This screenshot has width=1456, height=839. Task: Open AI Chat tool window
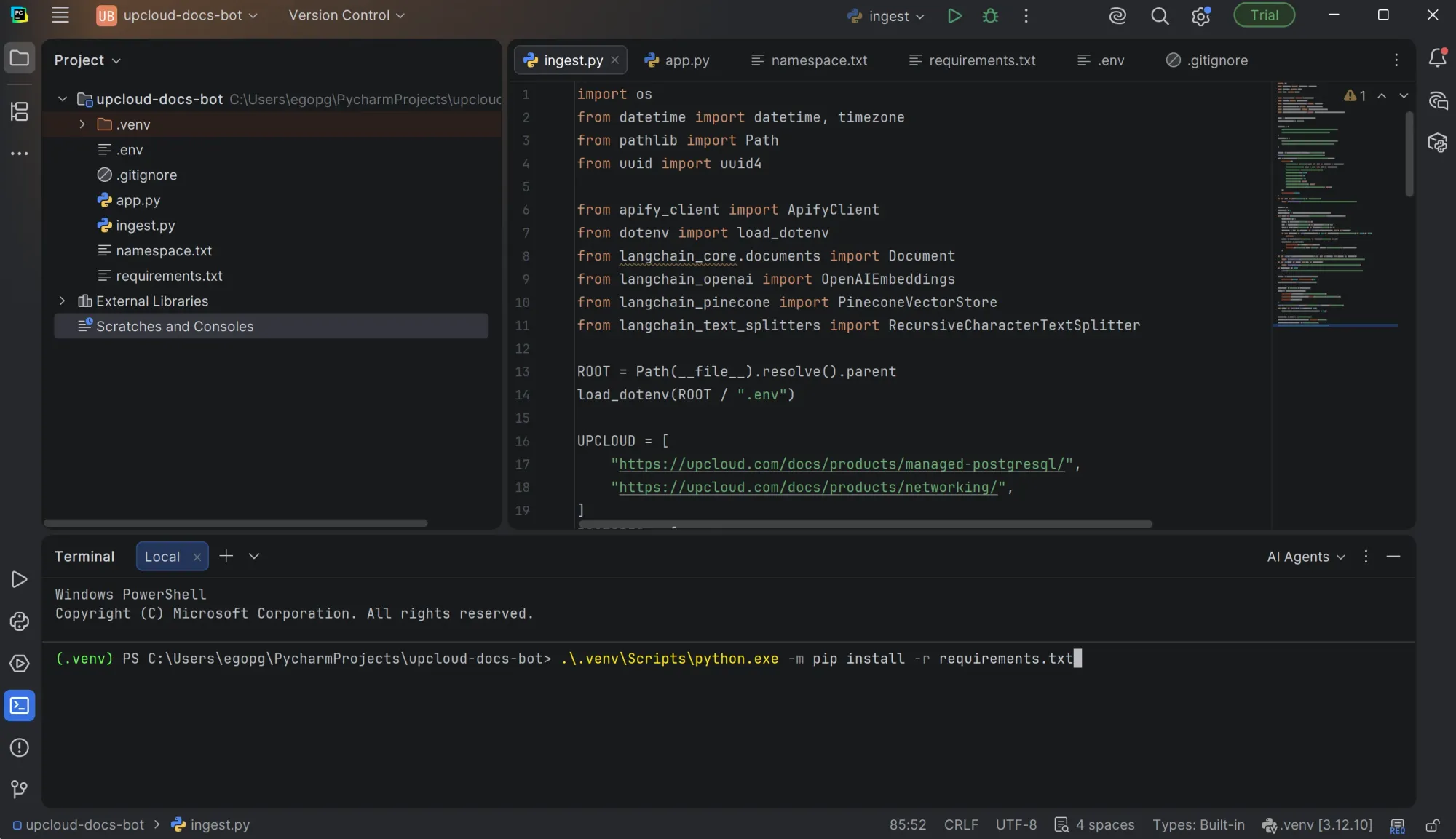pyautogui.click(x=1438, y=100)
